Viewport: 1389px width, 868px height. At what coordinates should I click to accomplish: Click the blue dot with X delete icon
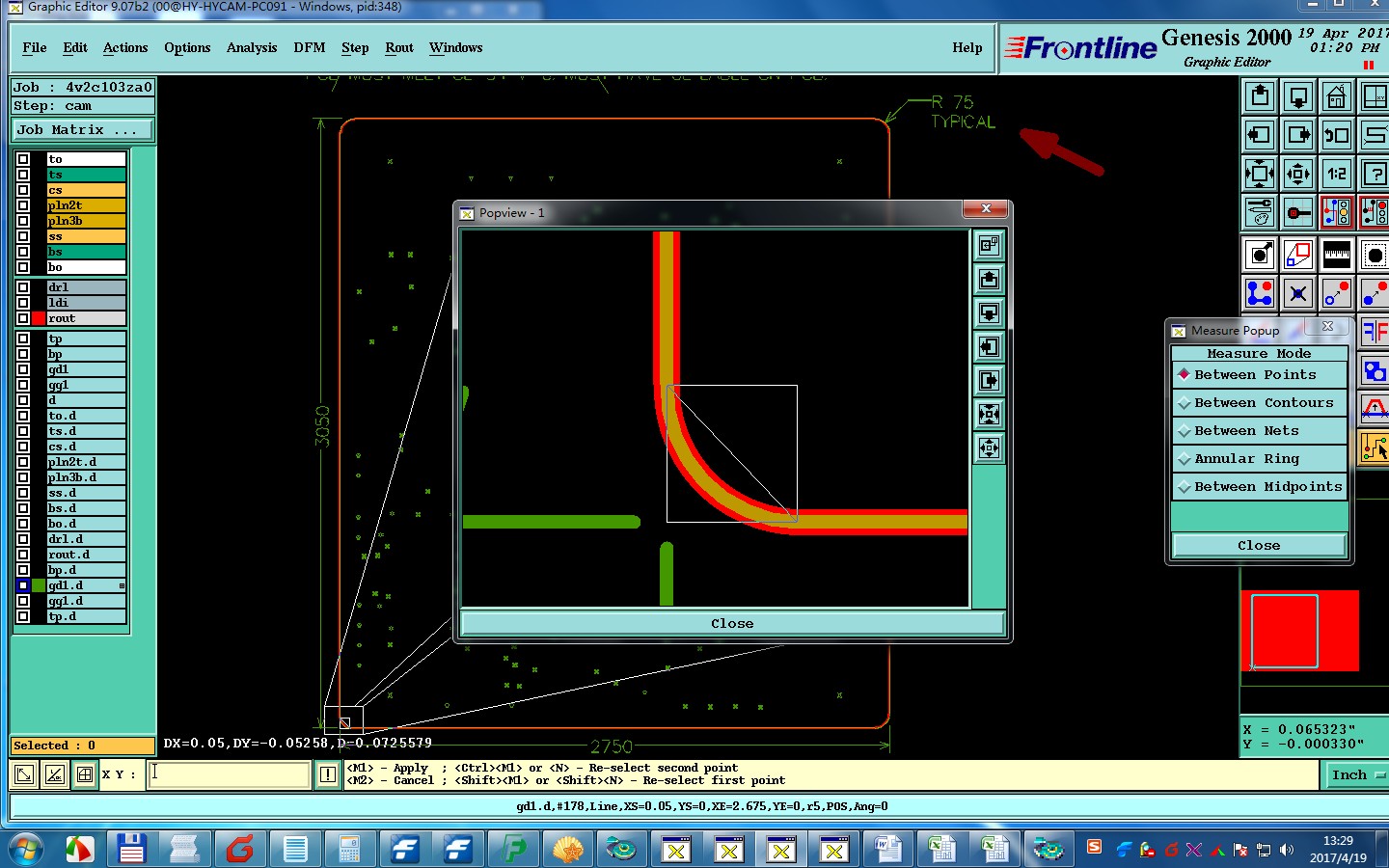1298,293
